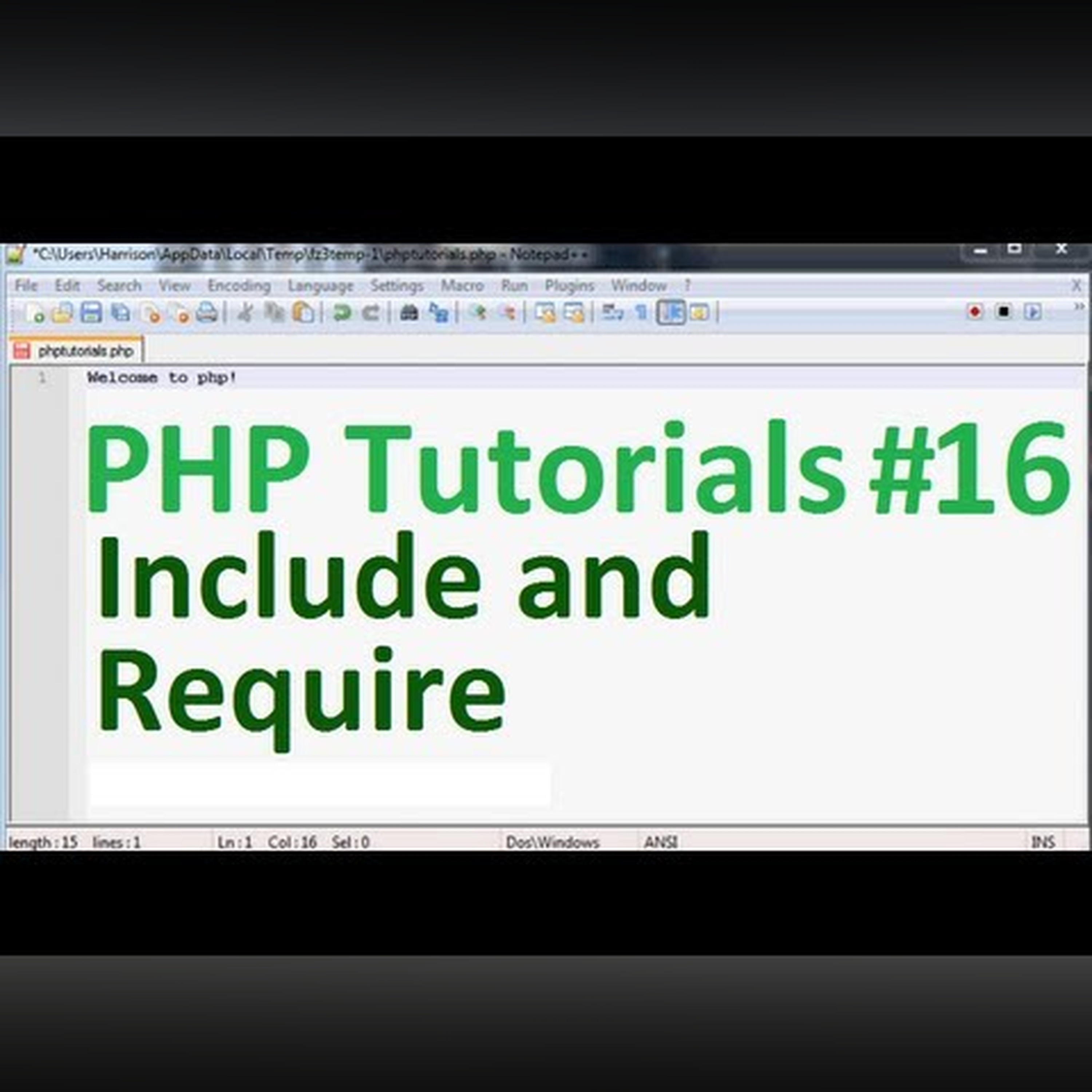Toggle Synchronize Horizontal Scrolling icon

pyautogui.click(x=574, y=313)
